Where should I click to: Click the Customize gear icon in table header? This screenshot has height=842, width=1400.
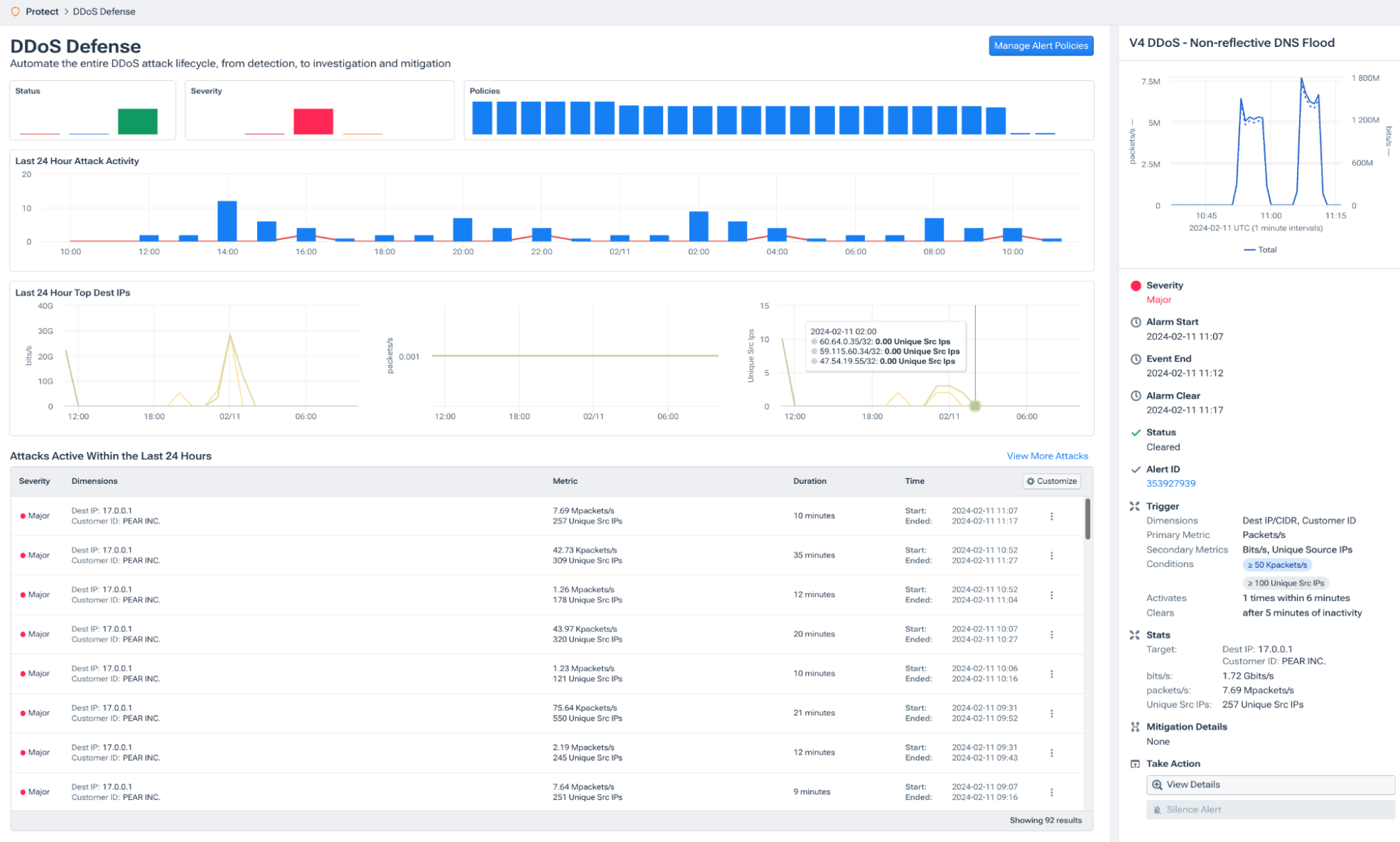[x=1030, y=481]
